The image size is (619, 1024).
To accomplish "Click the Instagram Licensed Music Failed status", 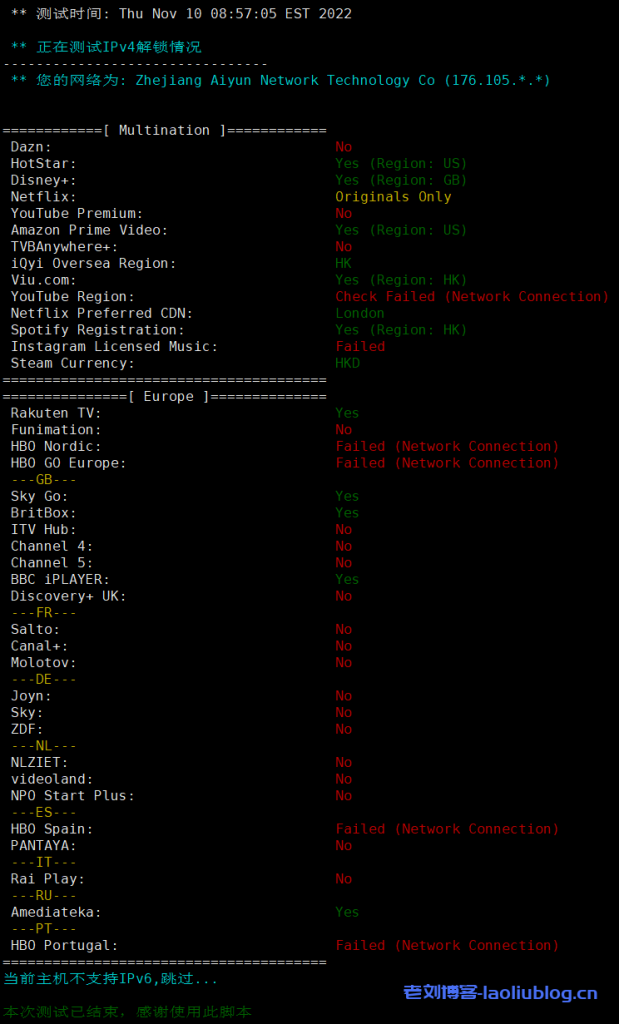I will [360, 347].
